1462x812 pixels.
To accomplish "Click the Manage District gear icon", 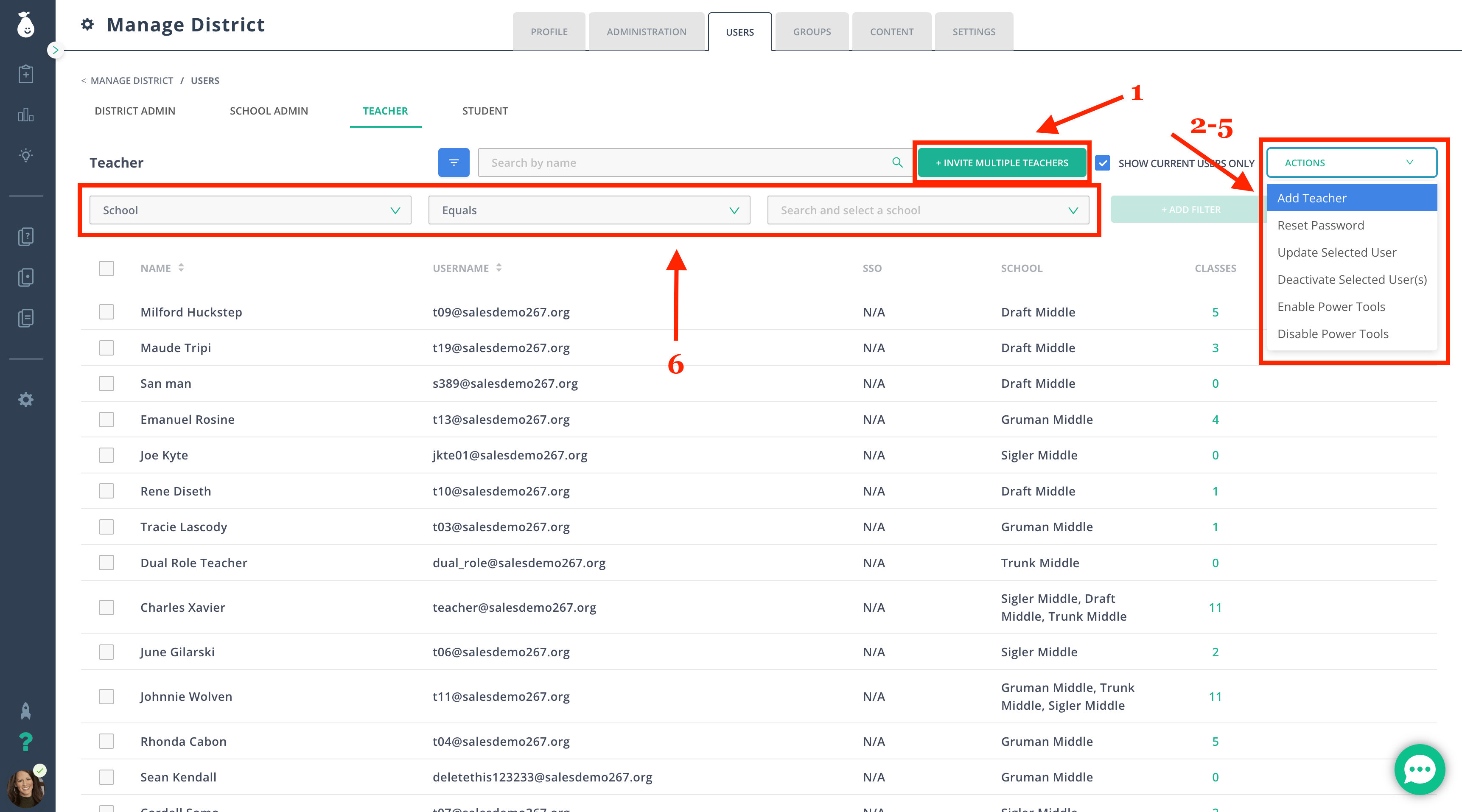I will (87, 25).
